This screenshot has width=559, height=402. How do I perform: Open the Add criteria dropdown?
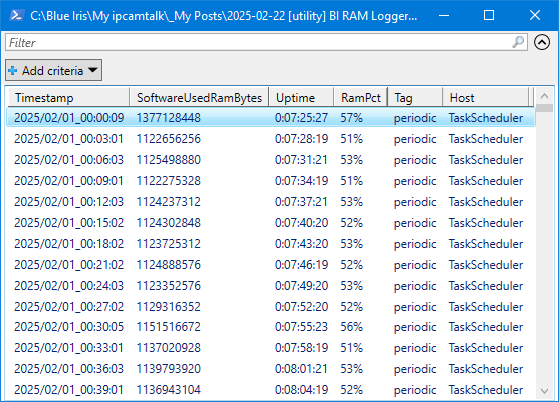click(x=53, y=70)
